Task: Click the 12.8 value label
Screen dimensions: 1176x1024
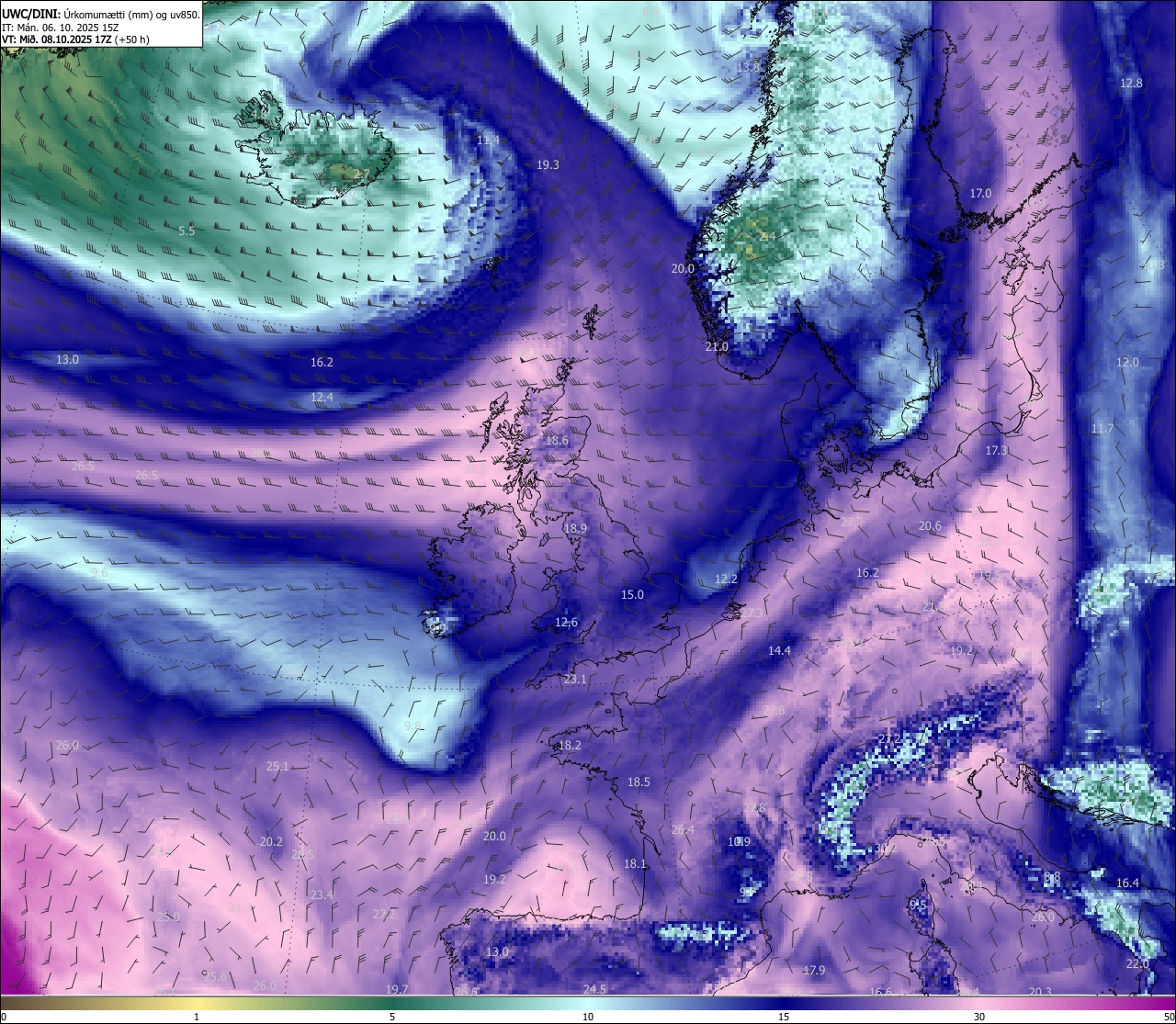Action: pyautogui.click(x=1131, y=83)
